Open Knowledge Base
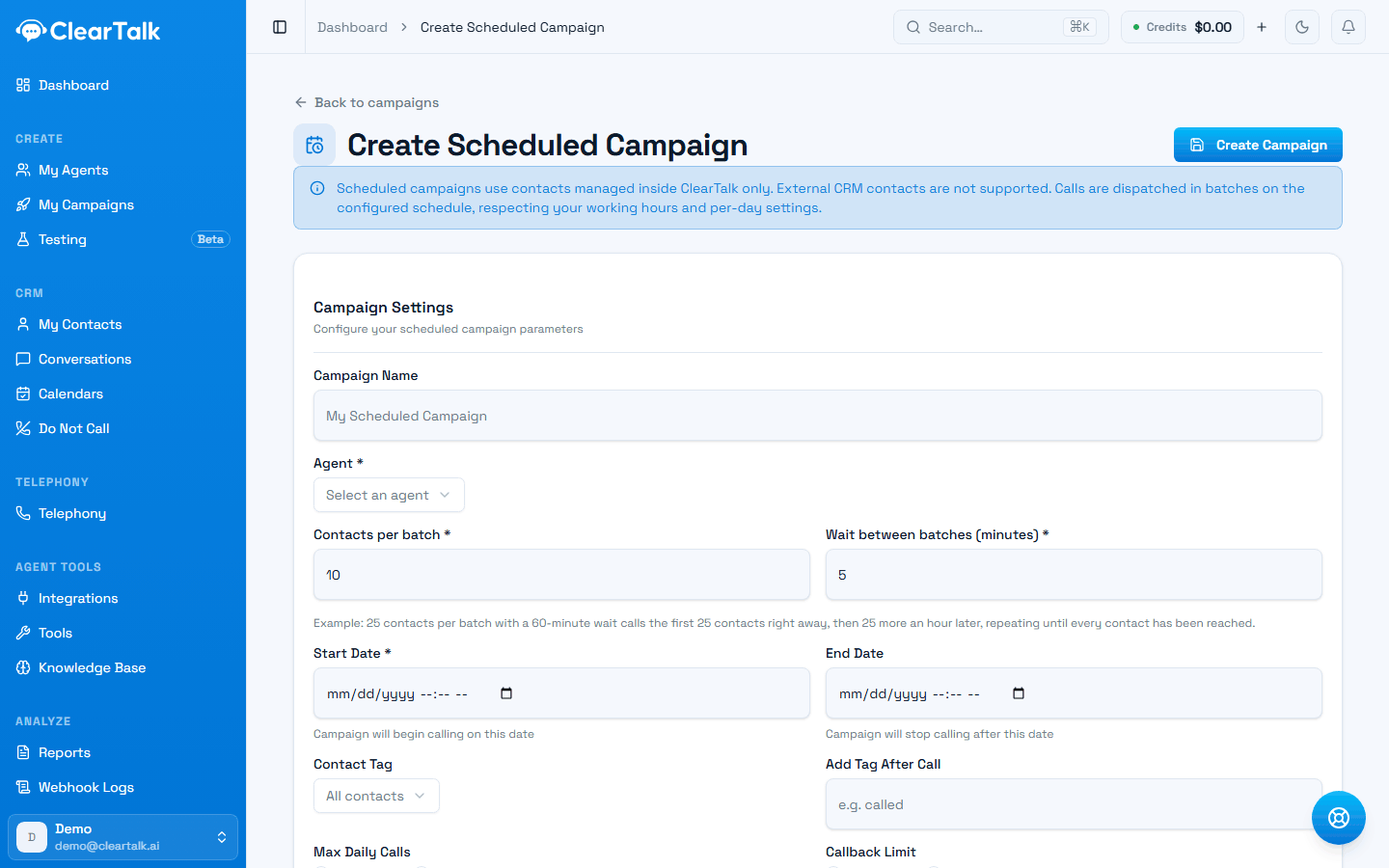Viewport: 1389px width, 868px height. click(x=123, y=667)
